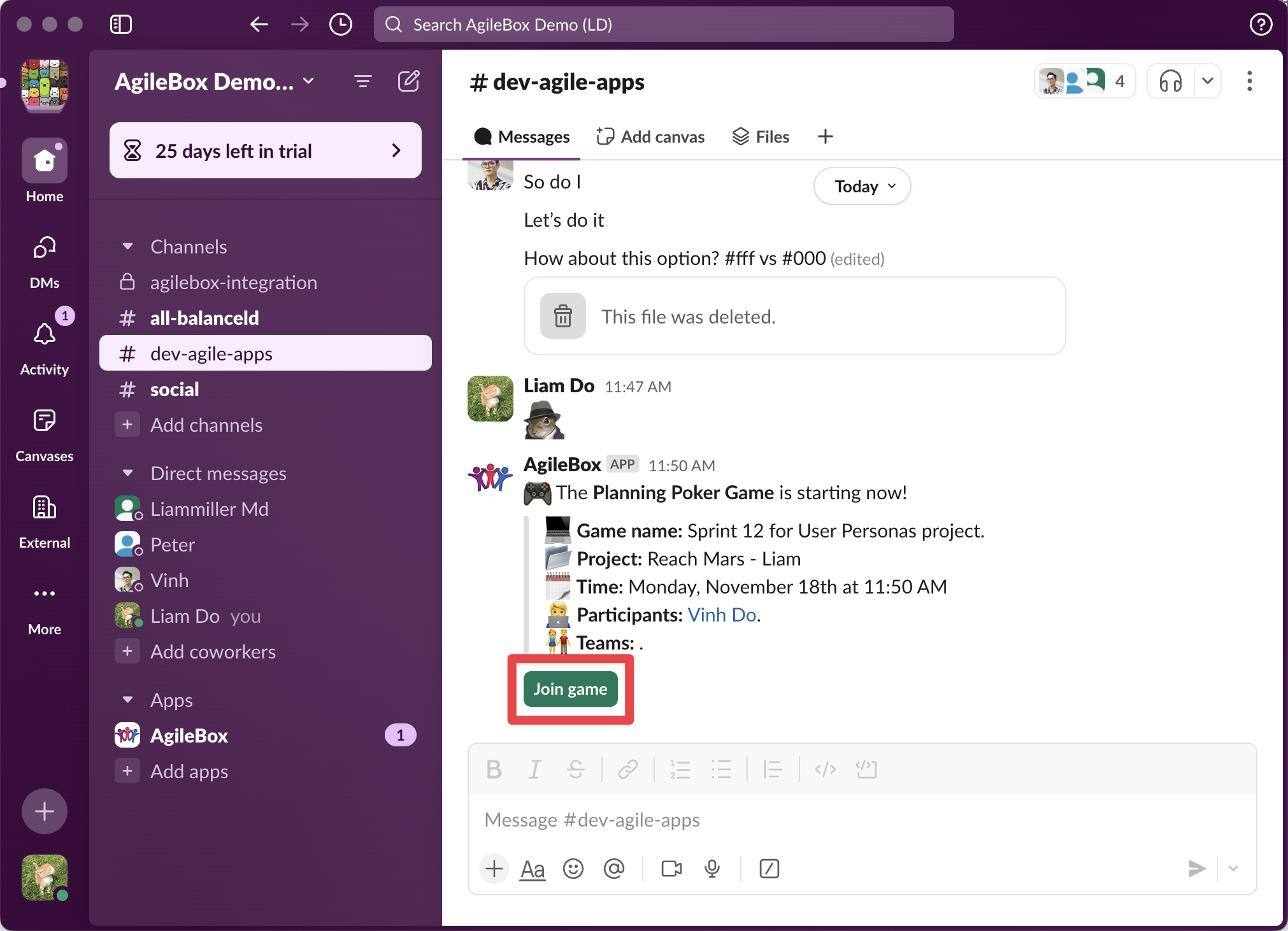The image size is (1288, 931).
Task: Open the Add canvas tab
Action: click(x=650, y=137)
